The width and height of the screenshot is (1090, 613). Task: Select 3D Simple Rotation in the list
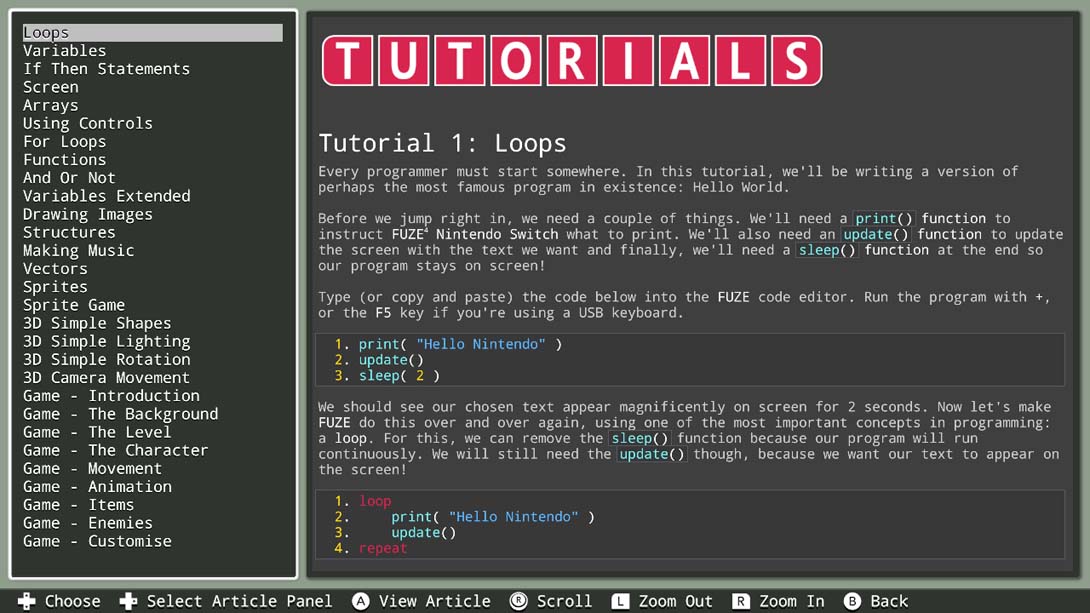click(x=106, y=359)
